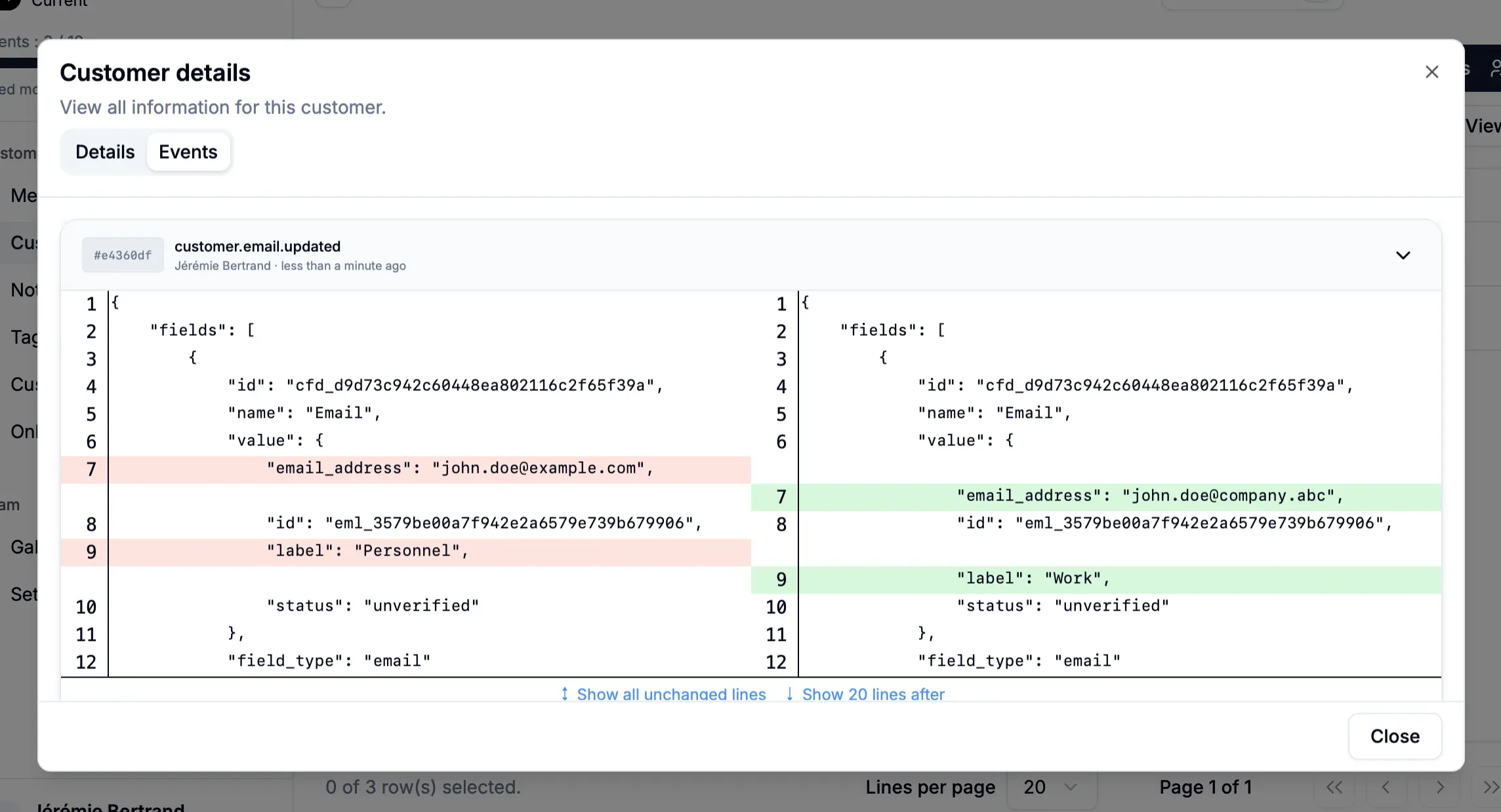Select the added line with john.doe@company.abc

click(1149, 497)
